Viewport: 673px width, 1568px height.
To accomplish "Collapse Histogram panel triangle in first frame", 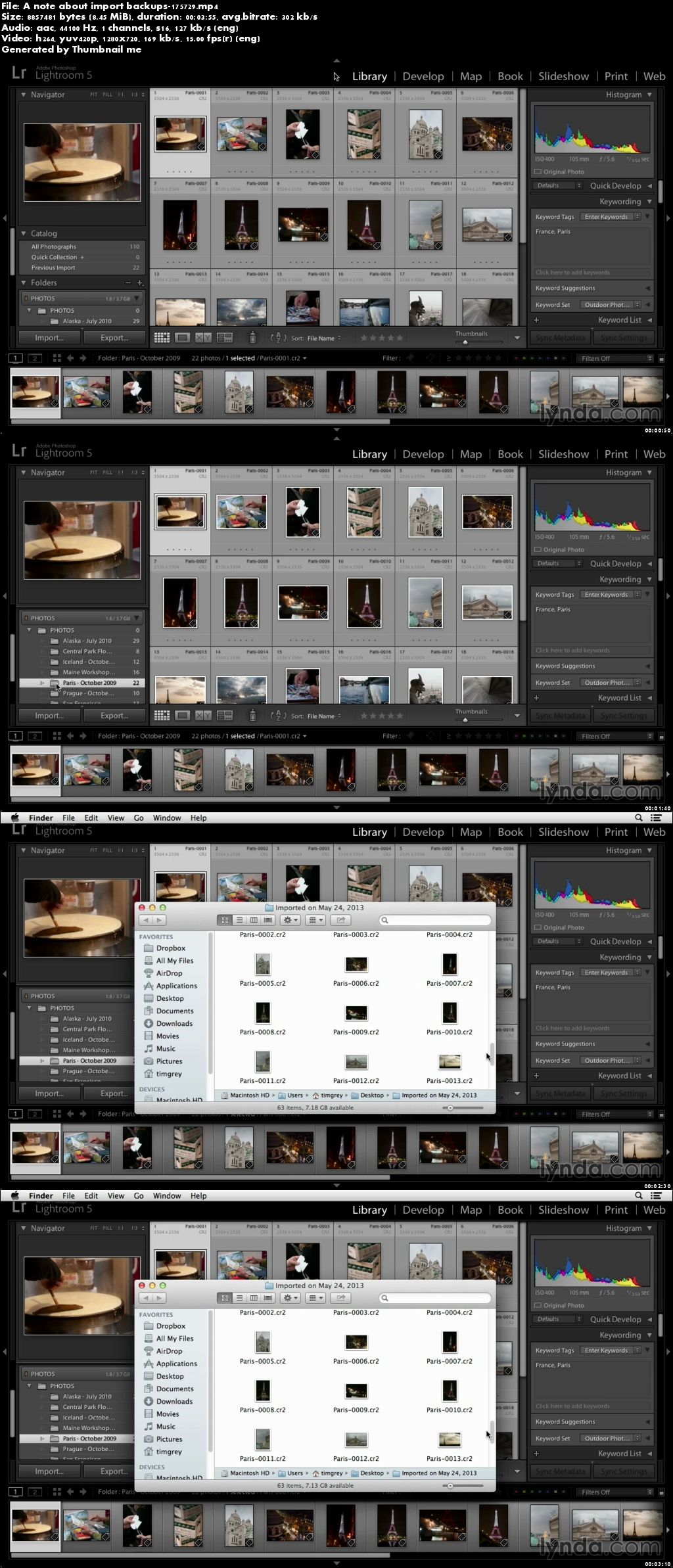I will (649, 95).
